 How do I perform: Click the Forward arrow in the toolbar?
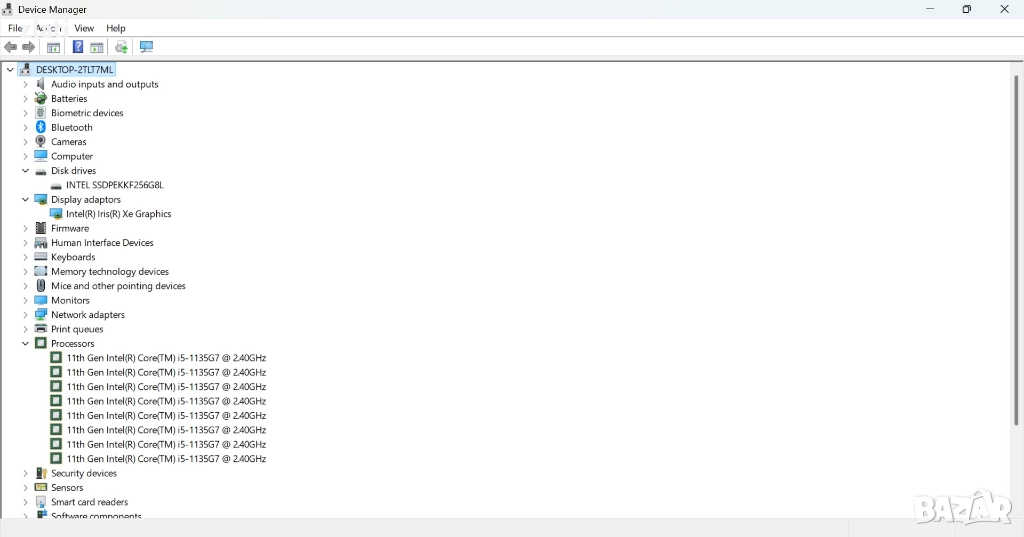(x=28, y=47)
